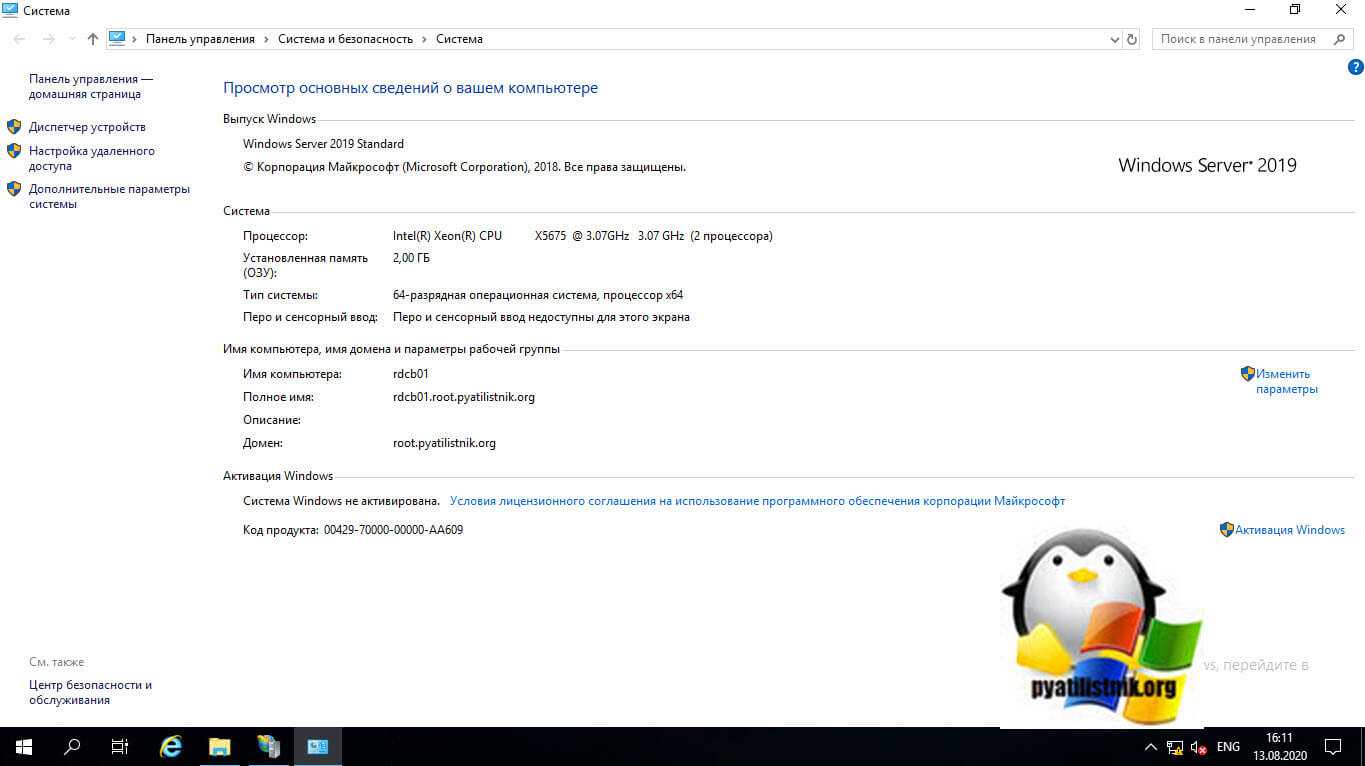
Task: Click the taskbar search magnifier icon
Action: [72, 746]
